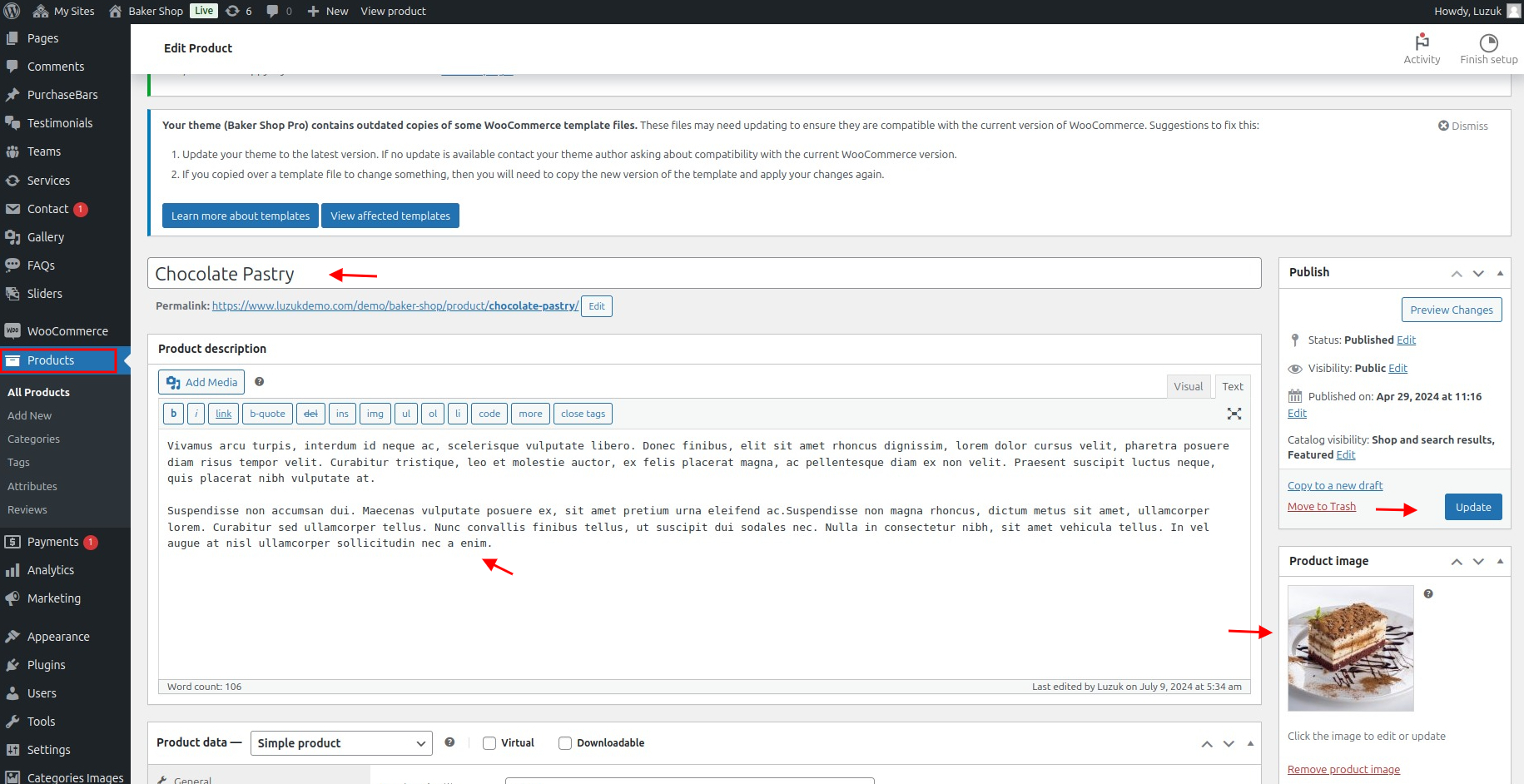The image size is (1524, 784).
Task: Open the Howdy, Luzuk account menu
Action: (x=1477, y=11)
